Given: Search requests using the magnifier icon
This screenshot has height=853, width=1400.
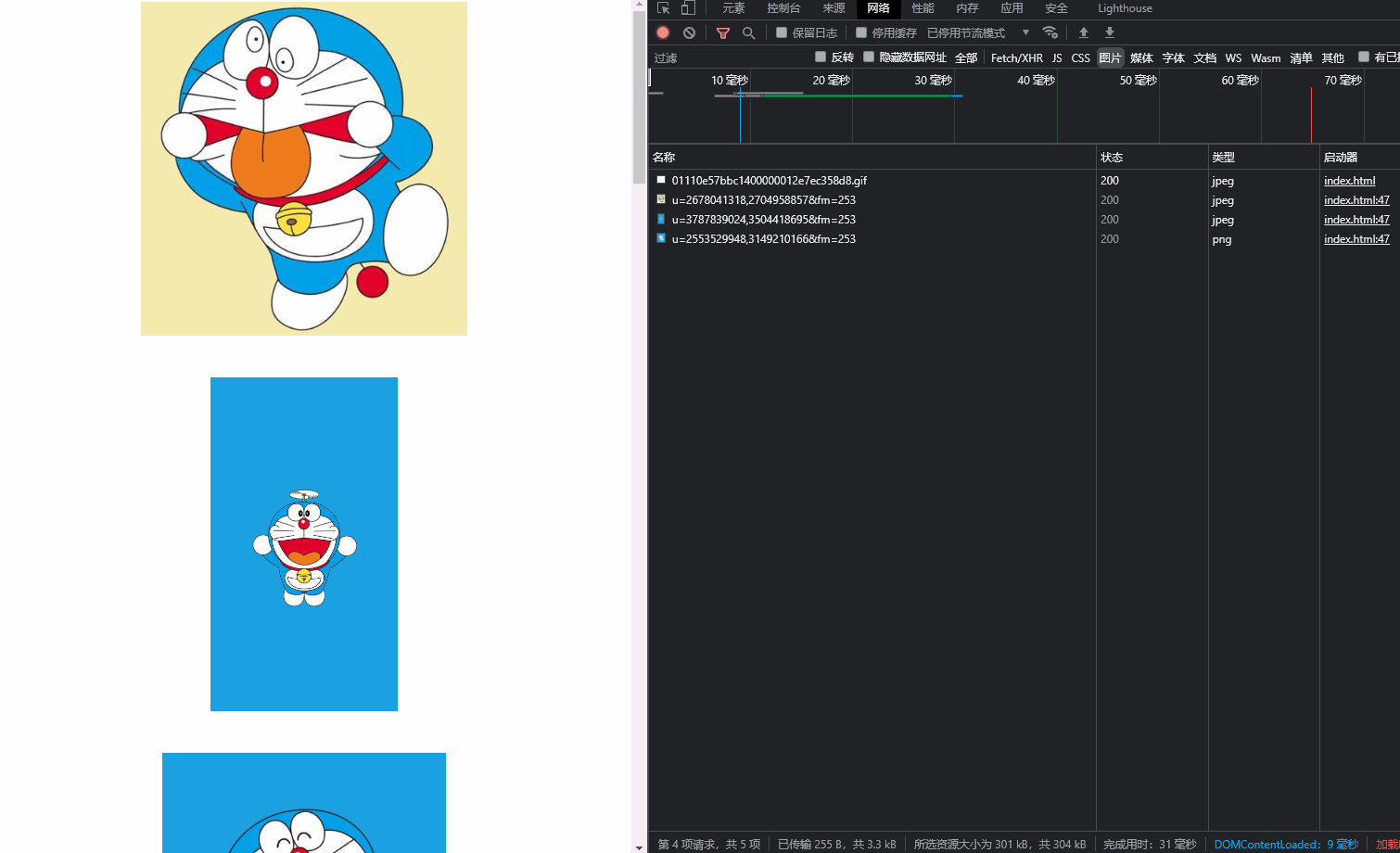Looking at the screenshot, I should (748, 32).
